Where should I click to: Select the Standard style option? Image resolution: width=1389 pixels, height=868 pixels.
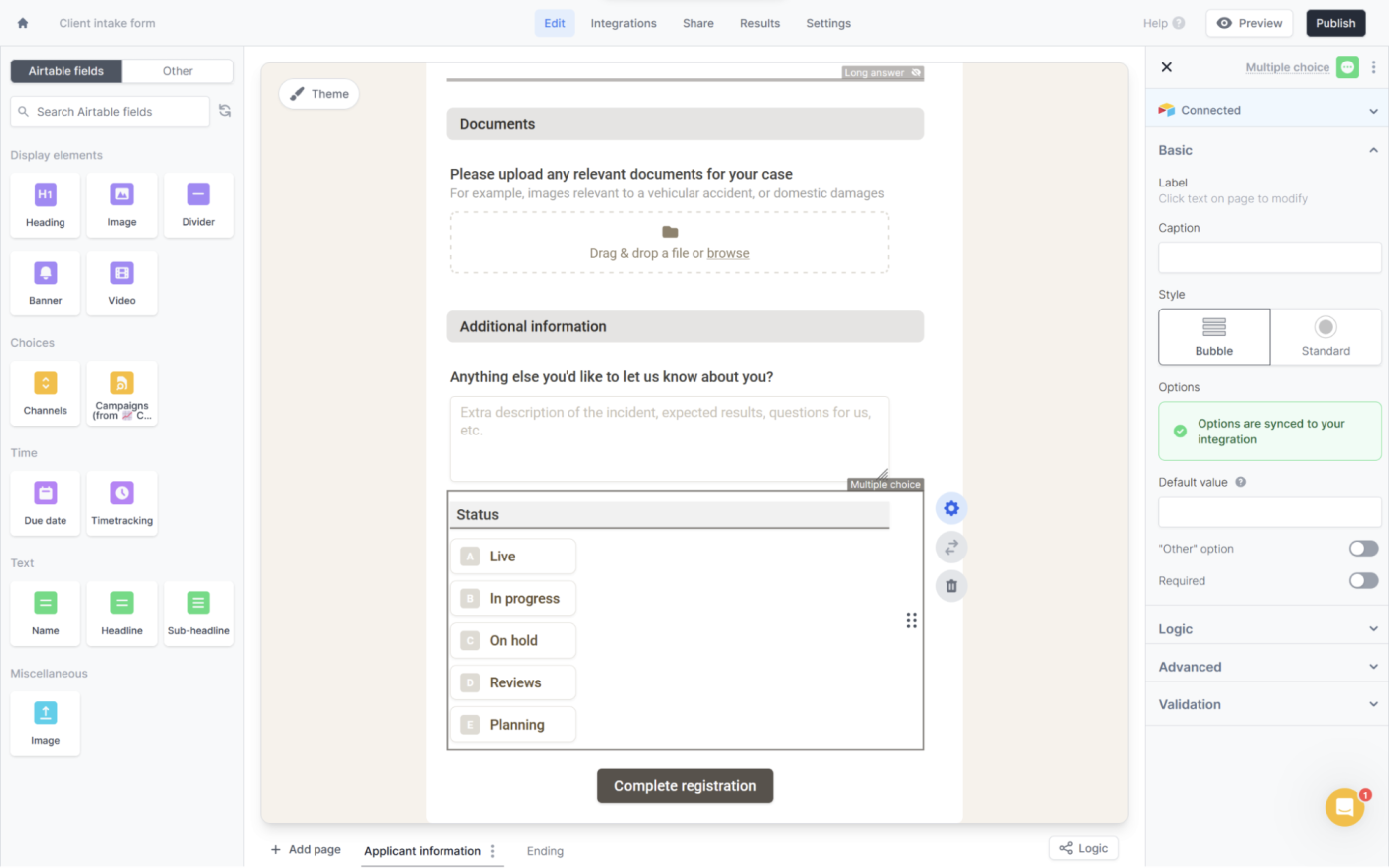[1325, 336]
